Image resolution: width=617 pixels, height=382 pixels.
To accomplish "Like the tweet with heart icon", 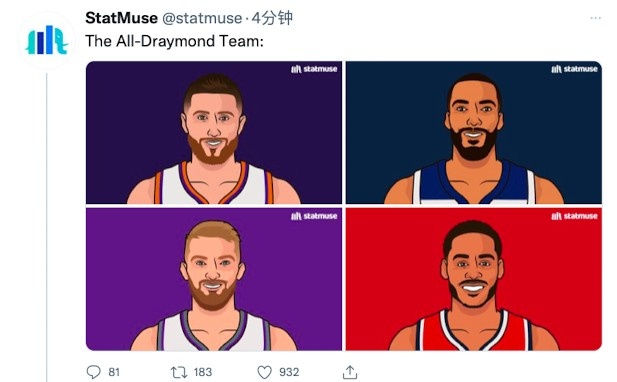I will pos(264,372).
